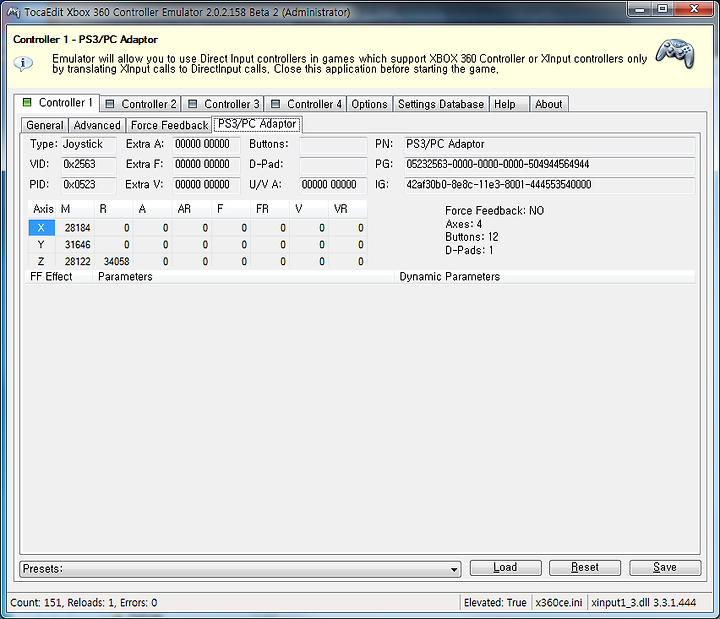
Task: Select the Force Feedback sub-tab
Action: pyautogui.click(x=169, y=125)
